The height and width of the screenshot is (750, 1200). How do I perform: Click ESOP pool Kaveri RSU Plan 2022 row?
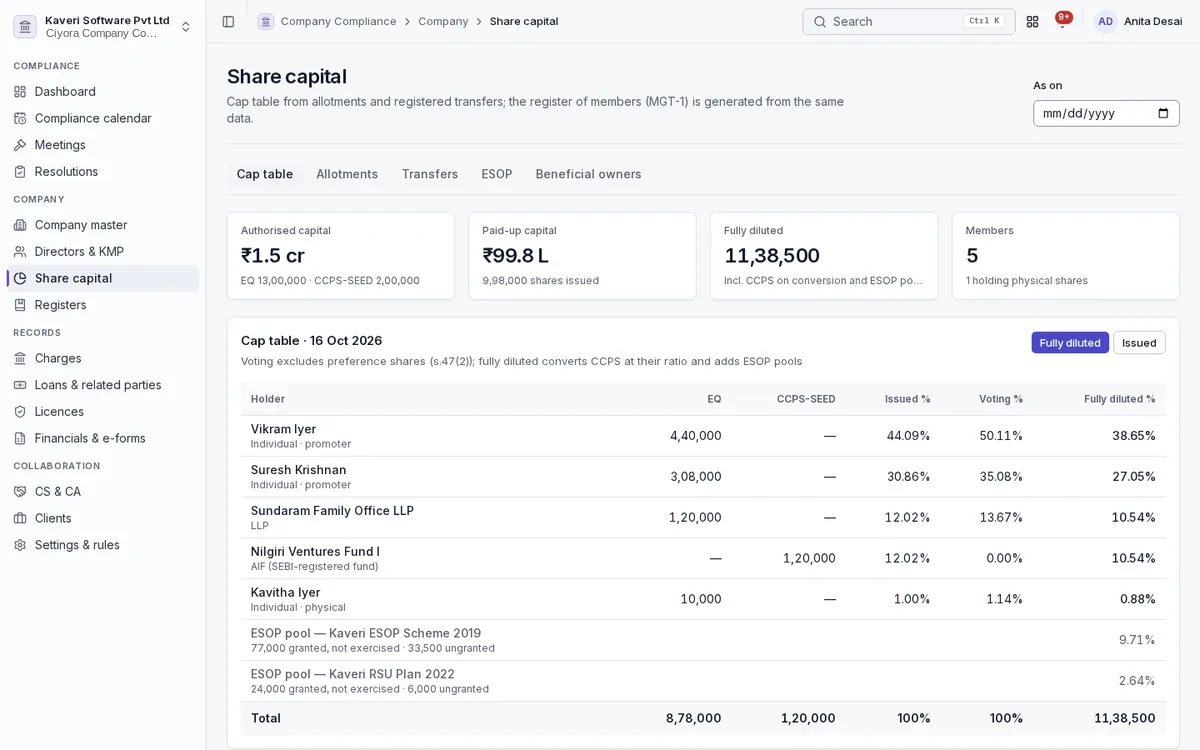703,681
